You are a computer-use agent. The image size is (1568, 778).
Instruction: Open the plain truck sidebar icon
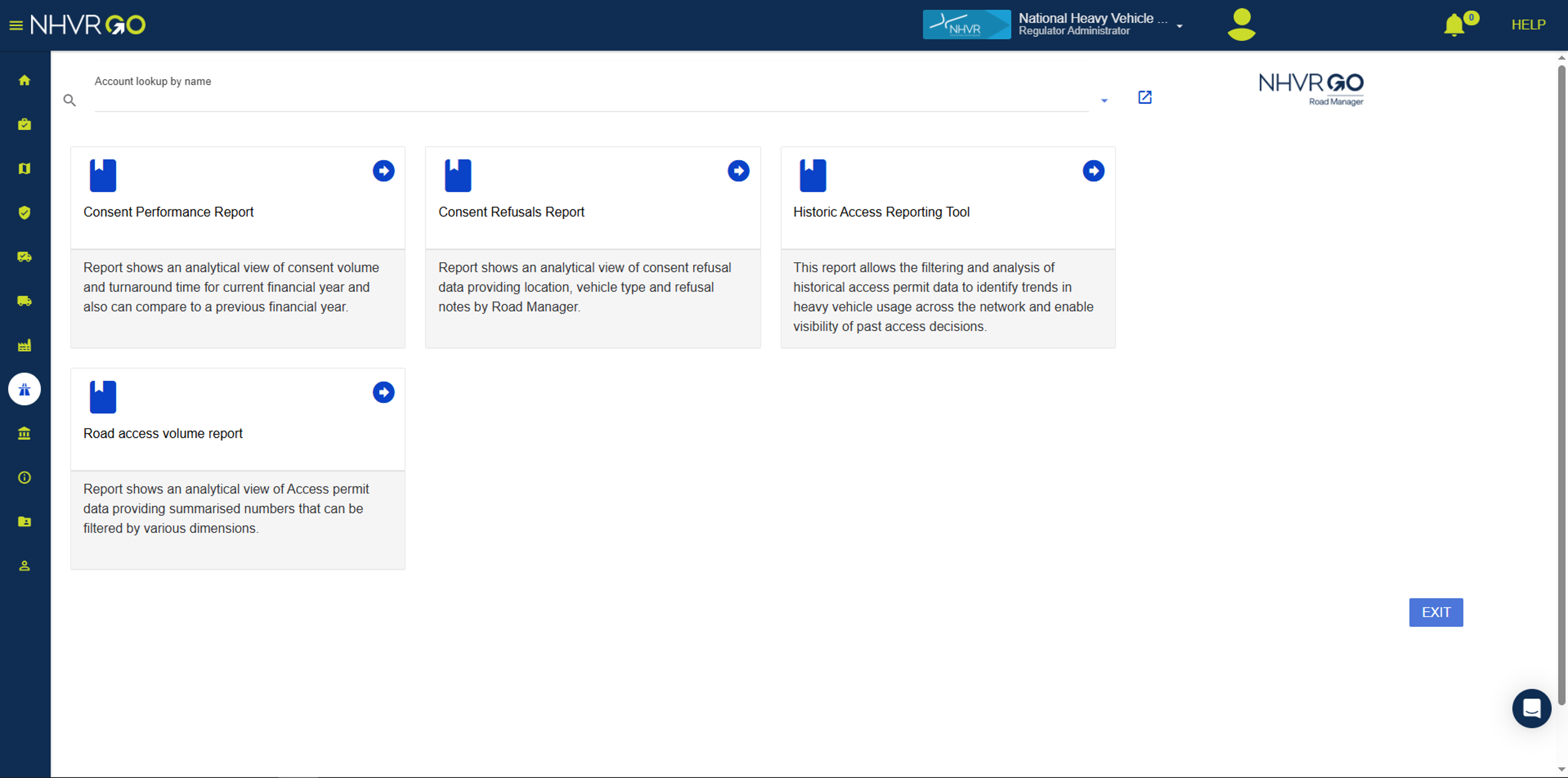[x=24, y=301]
